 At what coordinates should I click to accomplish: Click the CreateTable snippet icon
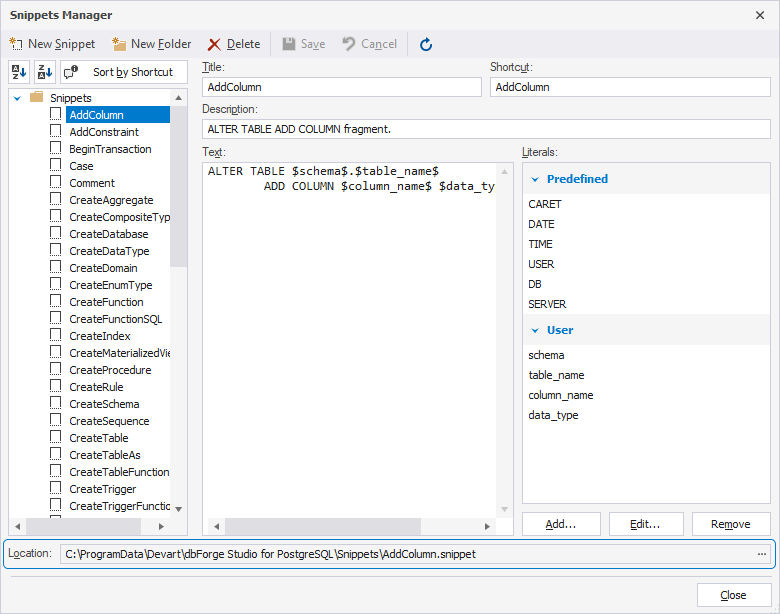(x=56, y=437)
